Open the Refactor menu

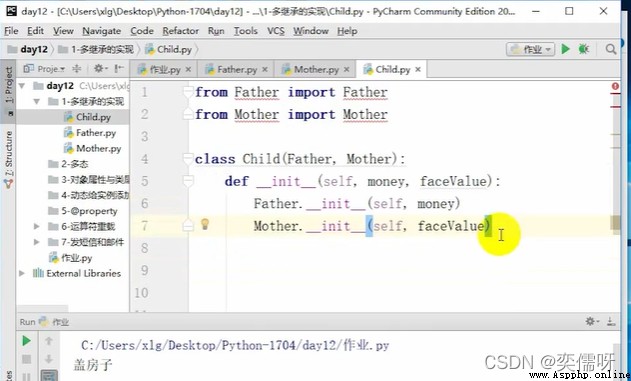[x=180, y=31]
